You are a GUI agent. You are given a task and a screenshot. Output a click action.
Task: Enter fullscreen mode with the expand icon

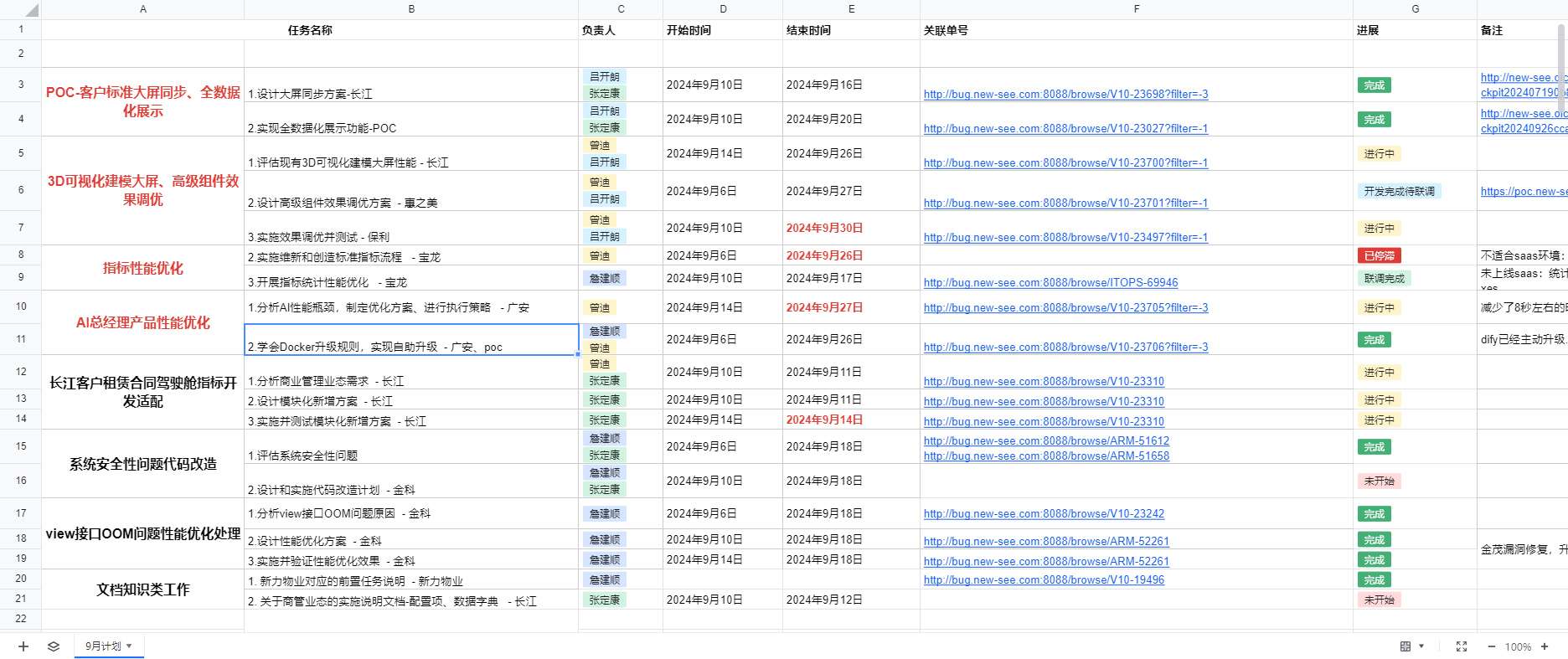coord(1462,646)
